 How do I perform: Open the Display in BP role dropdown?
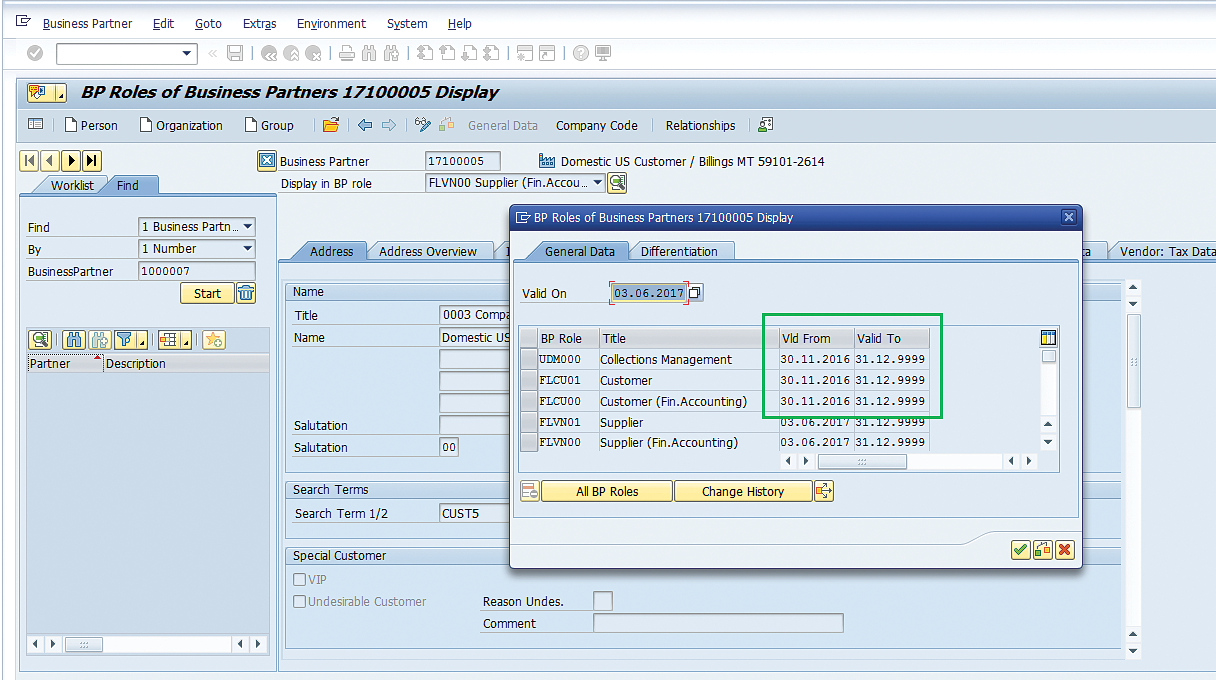(598, 183)
